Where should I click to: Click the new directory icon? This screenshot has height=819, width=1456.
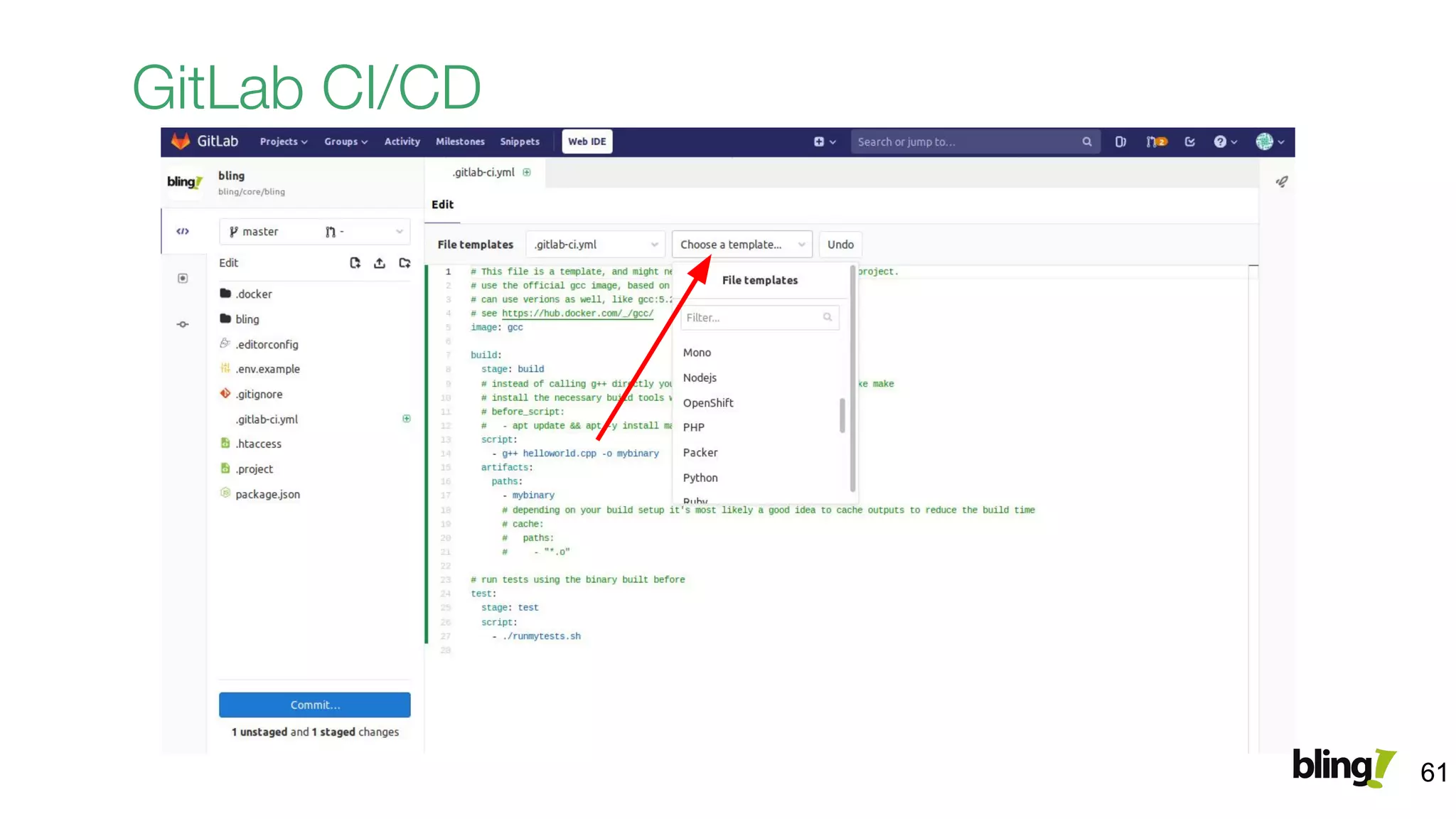405,263
